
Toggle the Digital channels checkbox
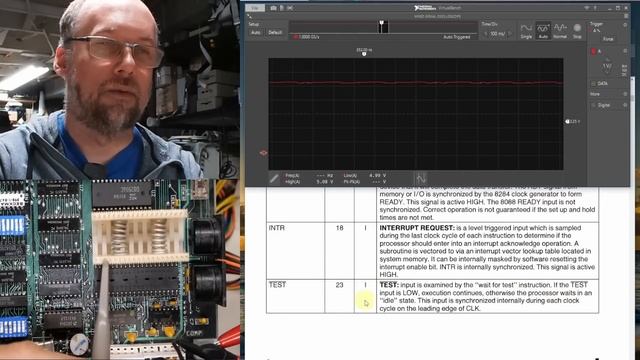[x=593, y=105]
